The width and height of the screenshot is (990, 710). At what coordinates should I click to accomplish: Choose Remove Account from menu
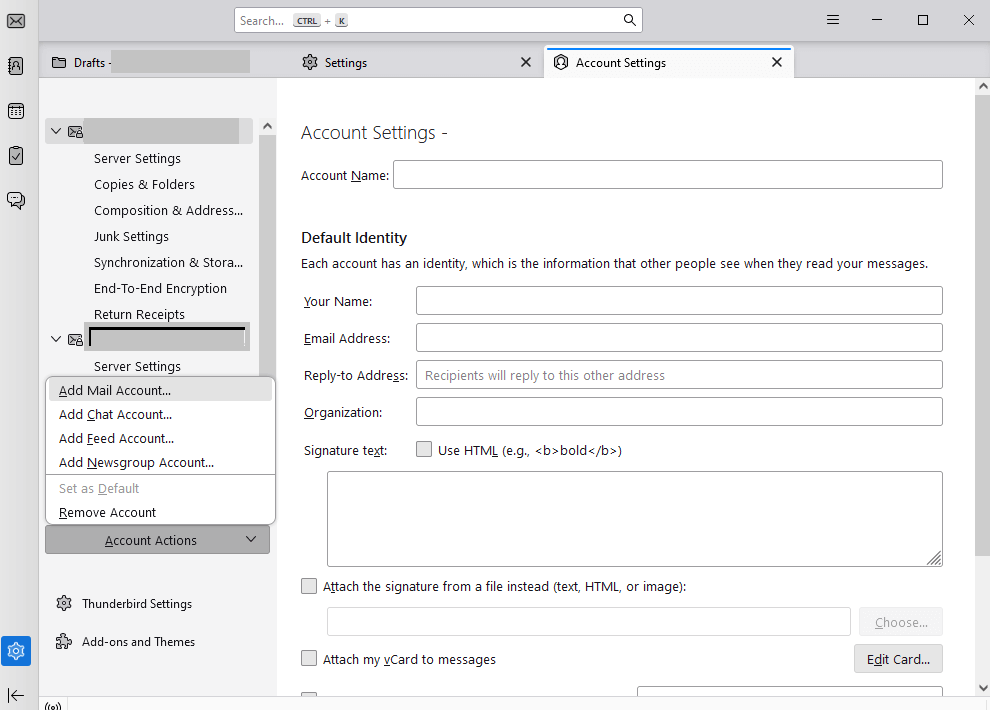[160, 512]
